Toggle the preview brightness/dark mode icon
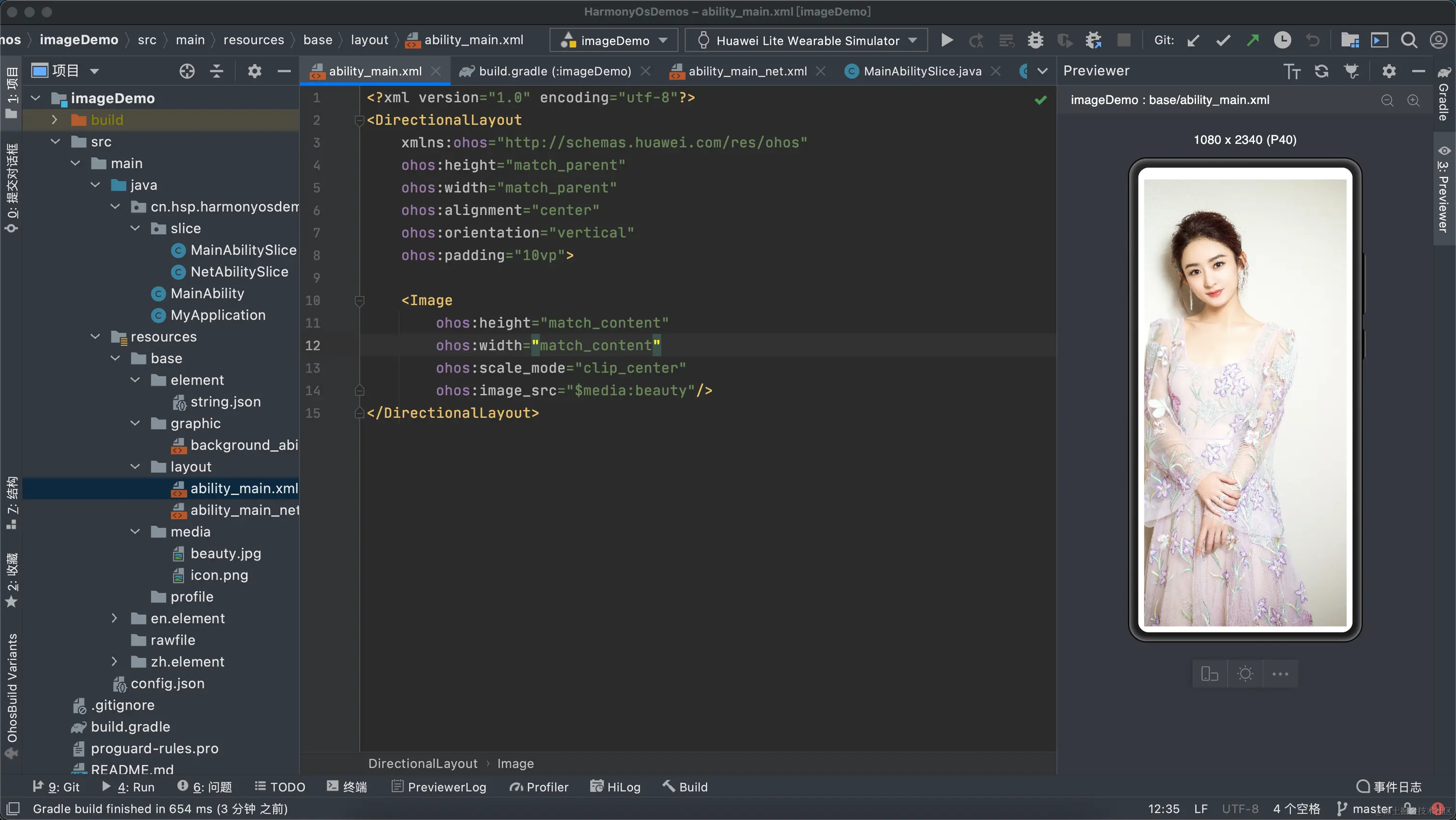Viewport: 1456px width, 820px height. [1245, 674]
